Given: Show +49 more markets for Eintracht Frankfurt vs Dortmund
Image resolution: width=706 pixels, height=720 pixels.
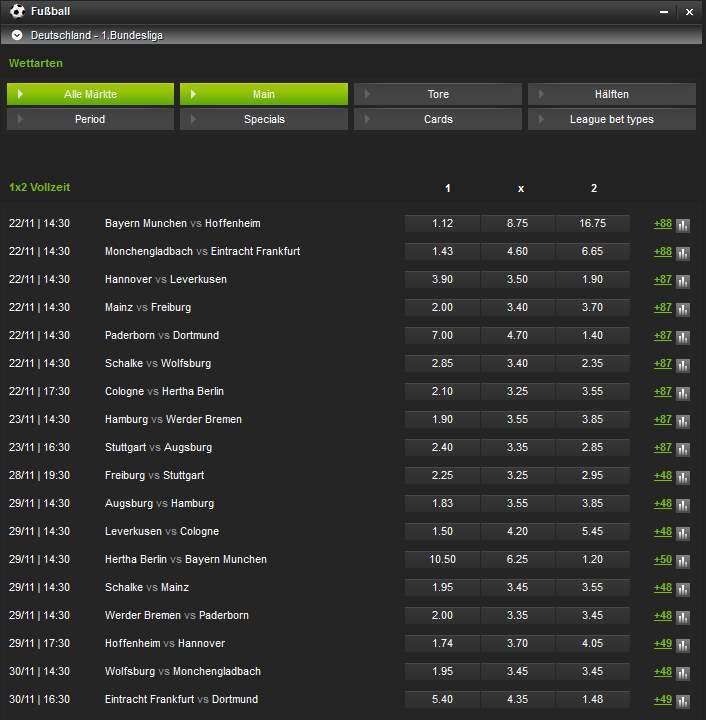Looking at the screenshot, I should [x=662, y=700].
